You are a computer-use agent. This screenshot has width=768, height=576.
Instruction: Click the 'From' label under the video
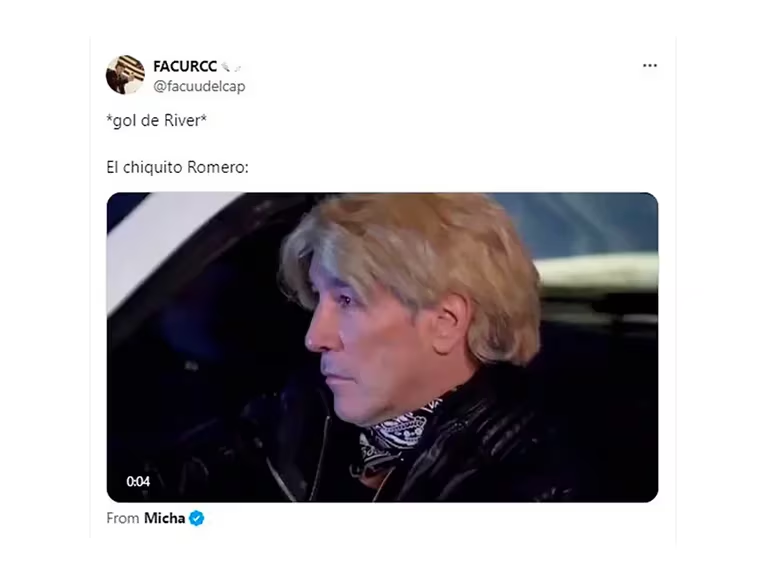click(122, 518)
